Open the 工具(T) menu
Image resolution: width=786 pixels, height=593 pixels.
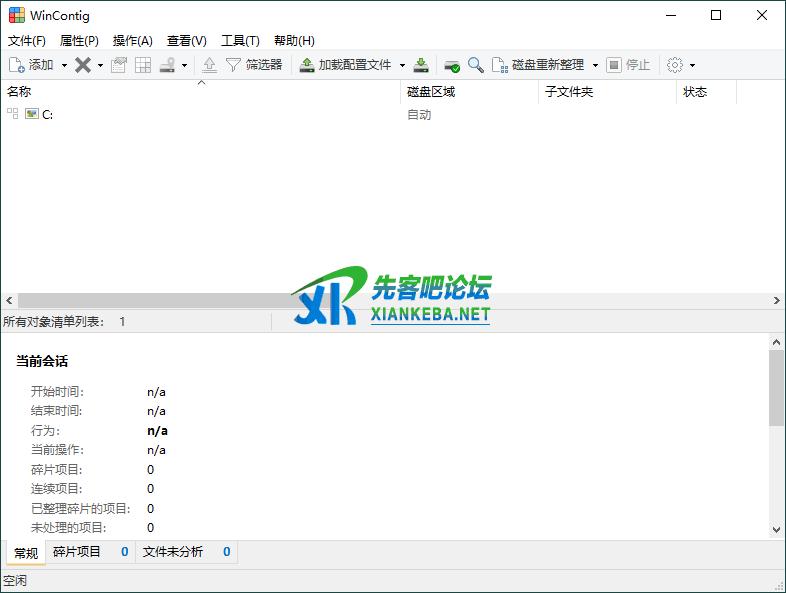pyautogui.click(x=240, y=41)
